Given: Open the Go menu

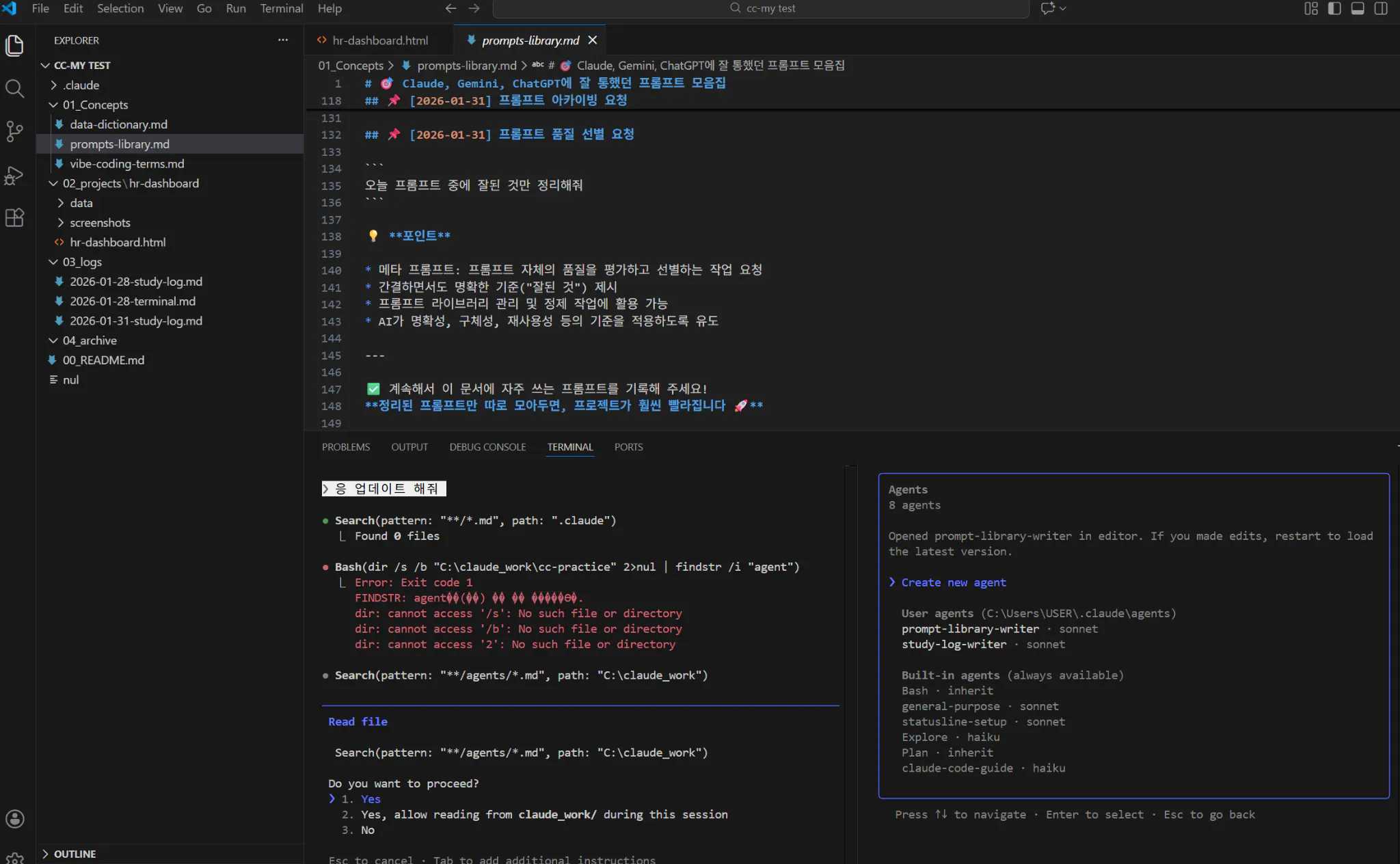Looking at the screenshot, I should click(x=204, y=8).
